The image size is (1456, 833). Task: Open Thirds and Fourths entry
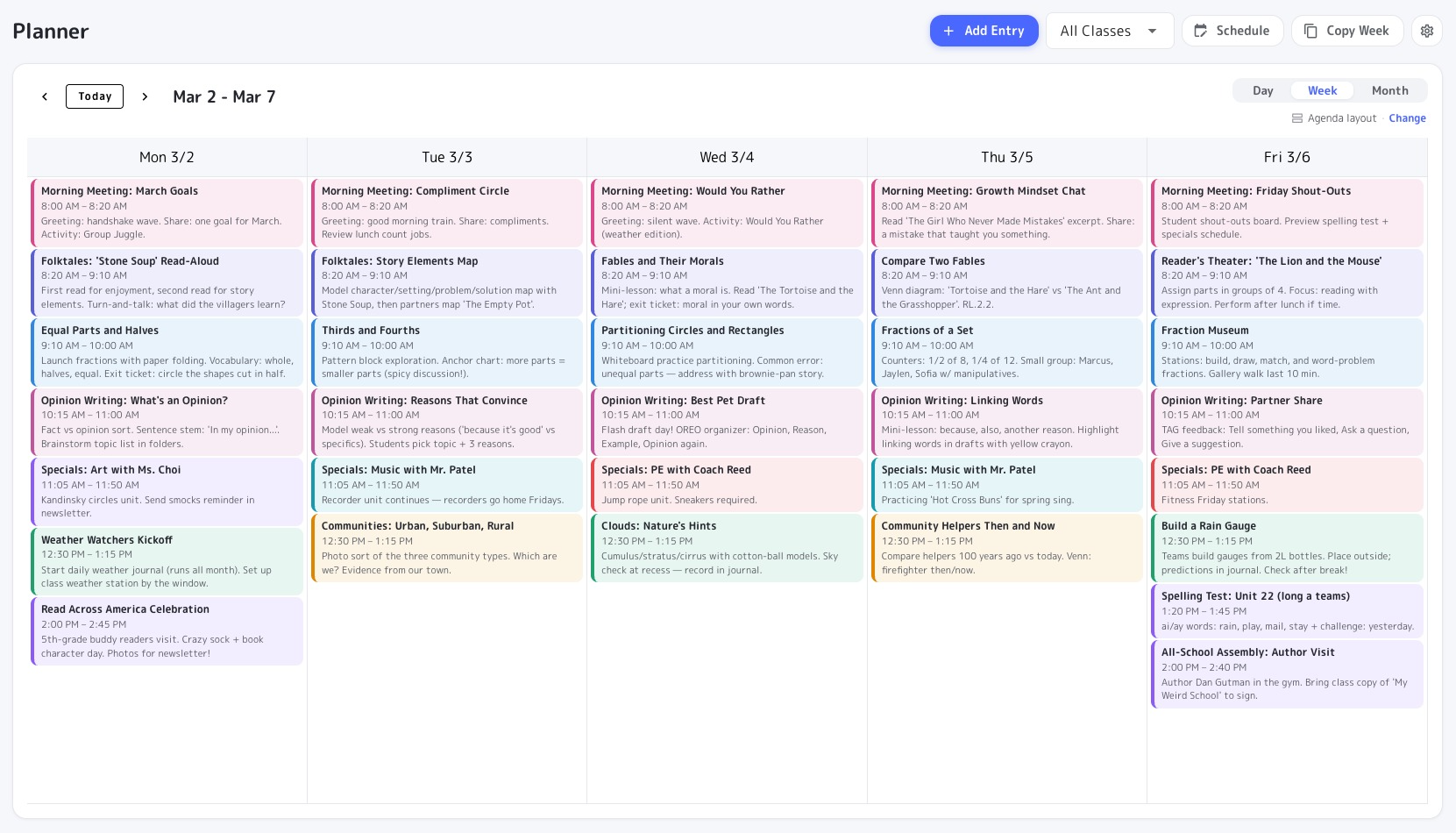click(x=447, y=352)
